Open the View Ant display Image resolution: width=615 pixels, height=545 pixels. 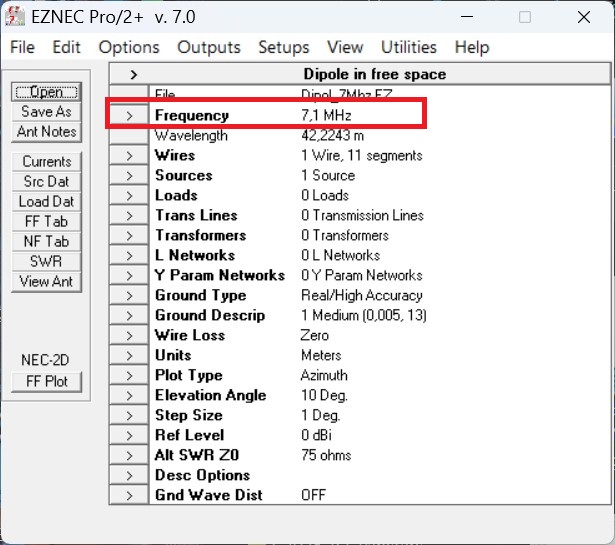[46, 281]
